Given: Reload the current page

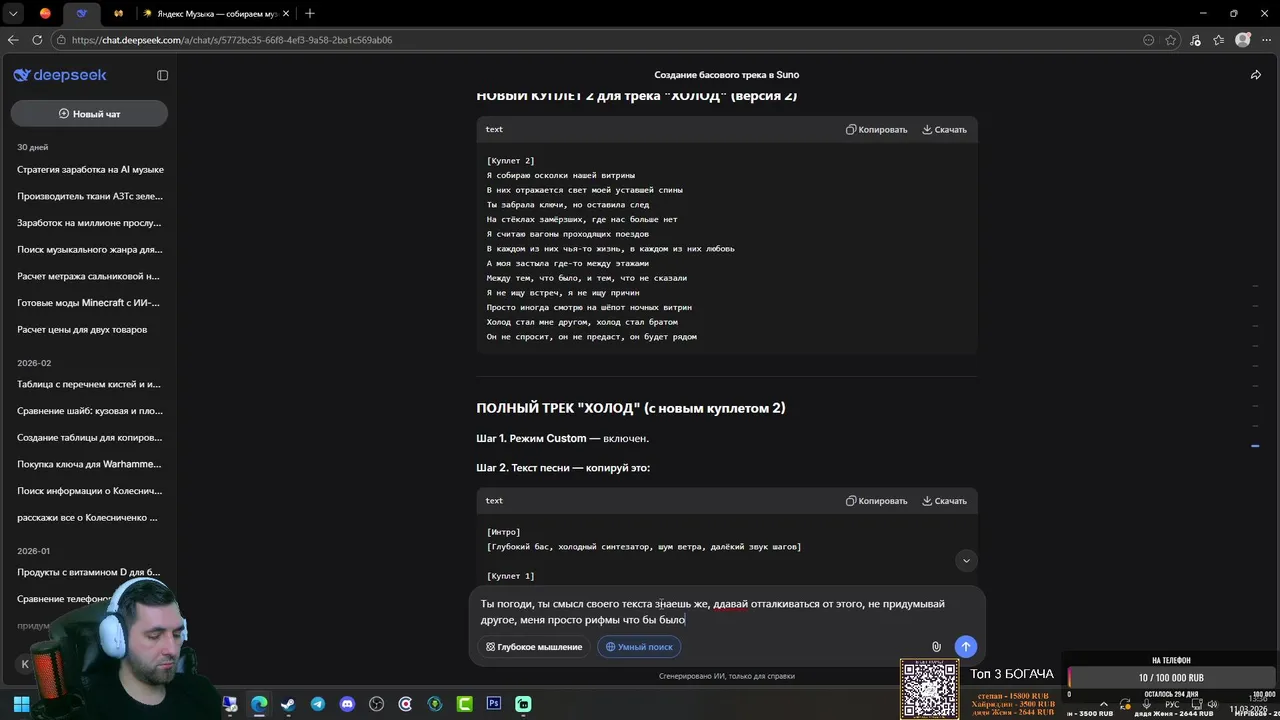Looking at the screenshot, I should click(38, 40).
